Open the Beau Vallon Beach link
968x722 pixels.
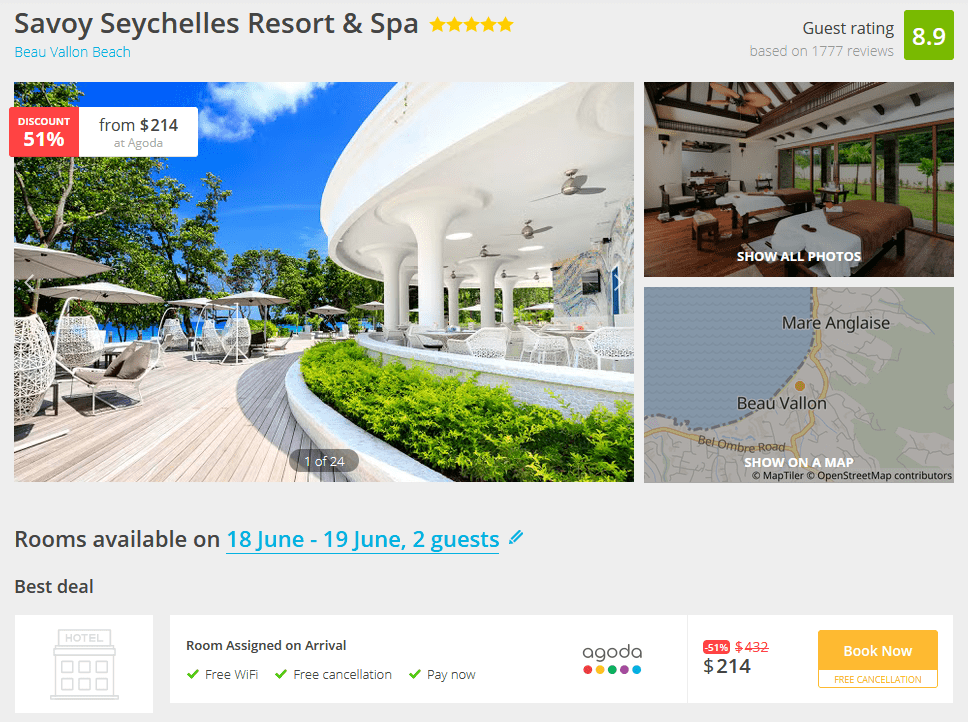tap(72, 52)
